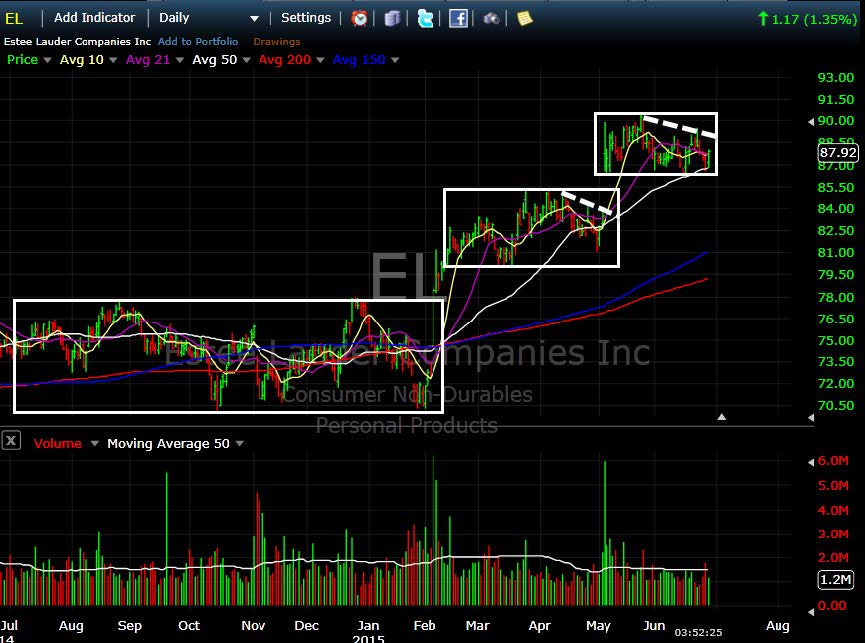Click the May label on the date axis
The height and width of the screenshot is (643, 865).
(599, 626)
